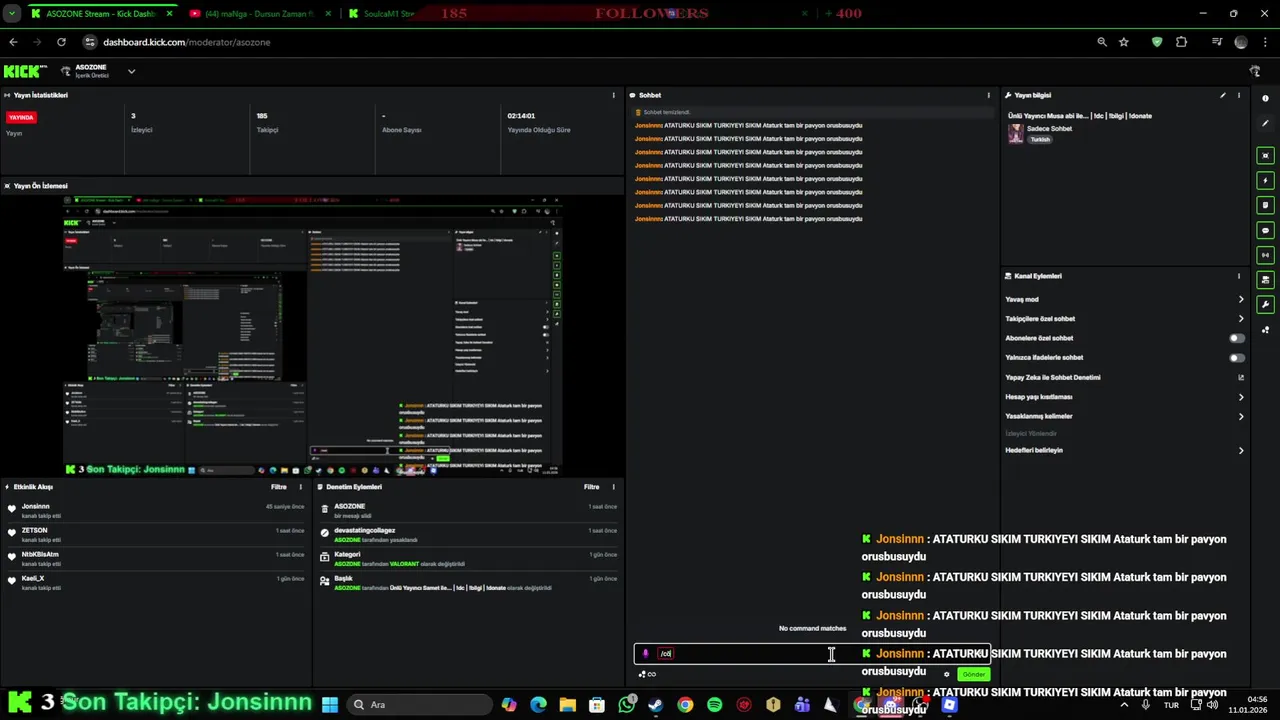
Task: Toggle the wrench sidebar widget icon
Action: point(1266,304)
